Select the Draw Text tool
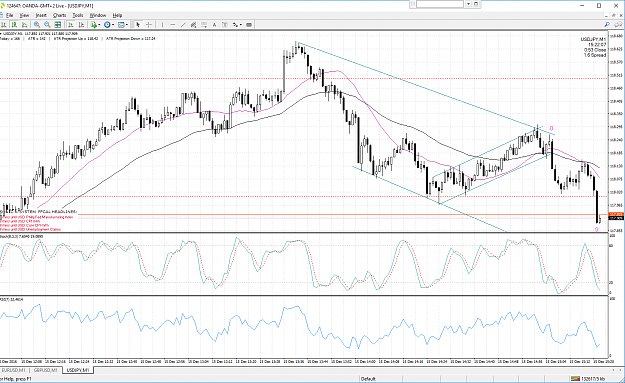Screen dimensions: 625x383 [x=214, y=25]
